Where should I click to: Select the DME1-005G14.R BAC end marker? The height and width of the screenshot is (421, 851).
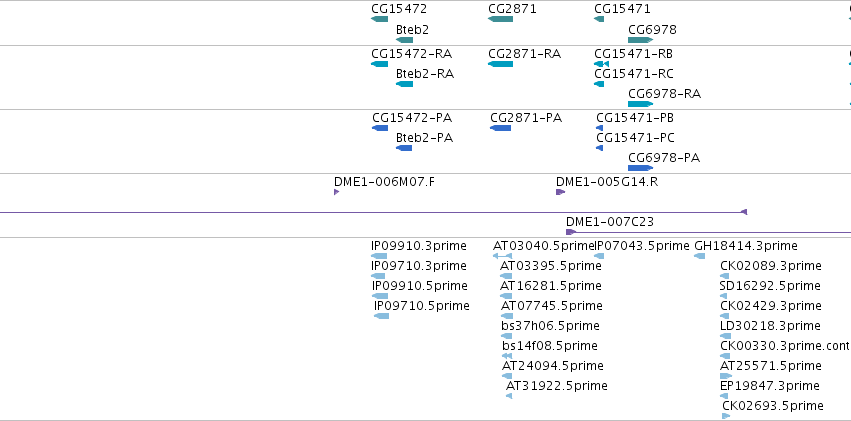561,192
